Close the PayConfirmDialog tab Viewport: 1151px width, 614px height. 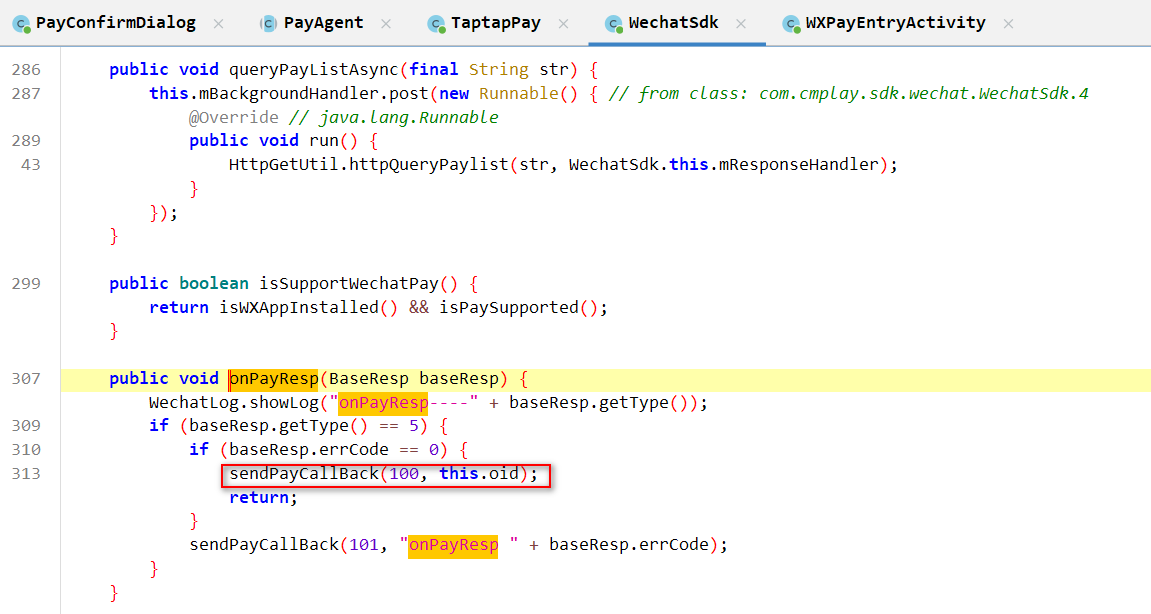[219, 23]
